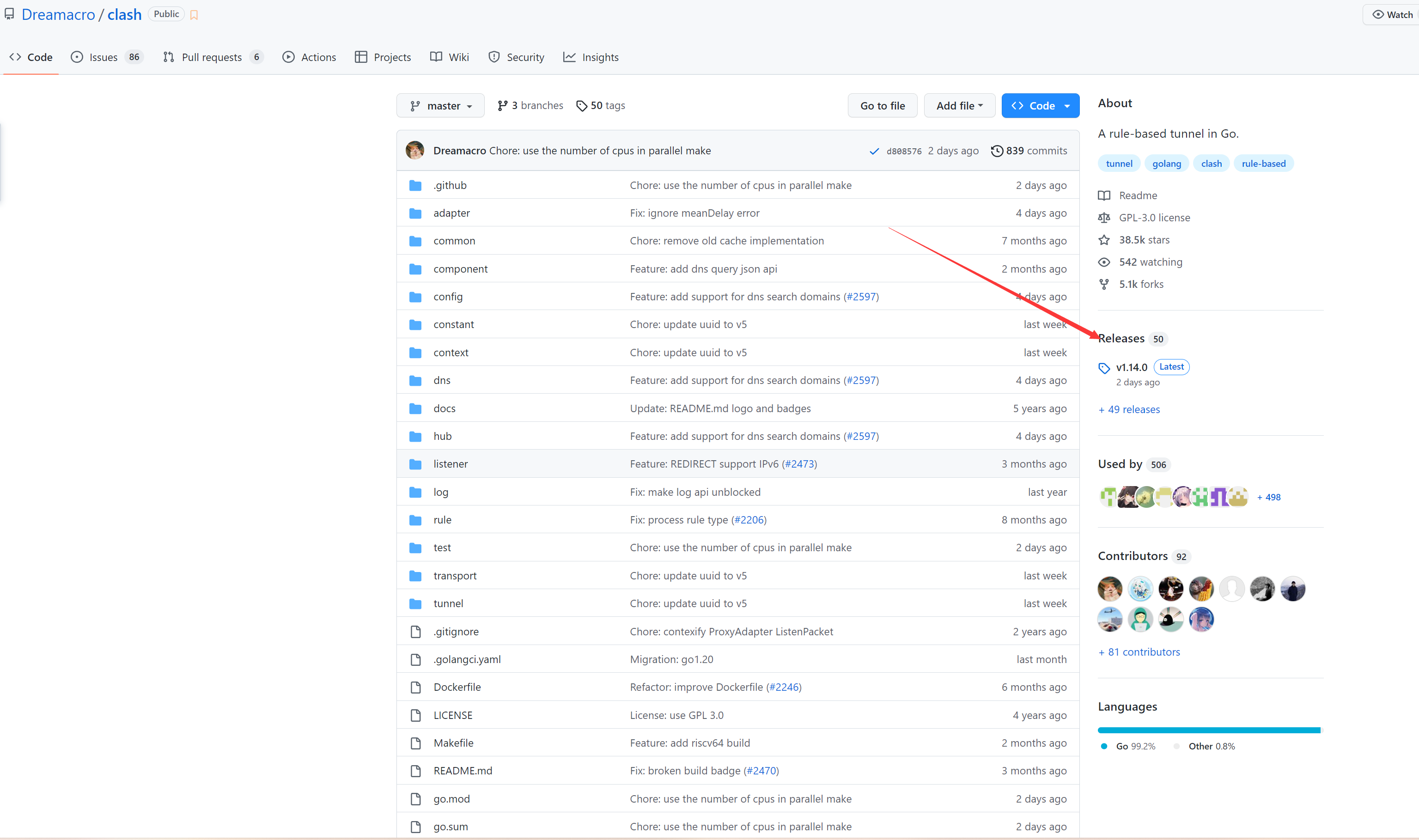Open the + 498 used-by link
Image resolution: width=1419 pixels, height=840 pixels.
[x=1268, y=497]
